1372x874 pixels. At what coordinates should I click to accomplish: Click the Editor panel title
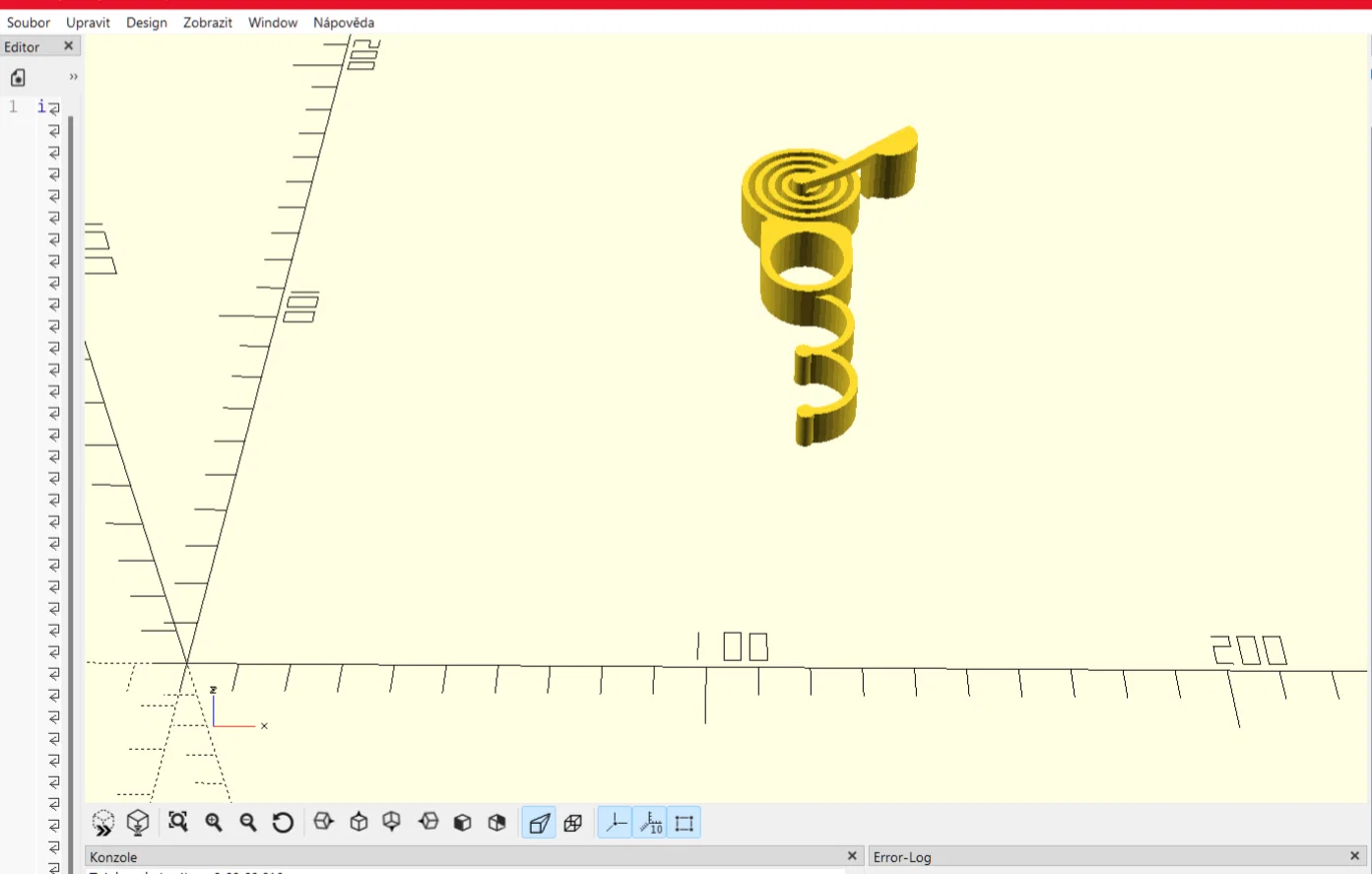pos(22,47)
